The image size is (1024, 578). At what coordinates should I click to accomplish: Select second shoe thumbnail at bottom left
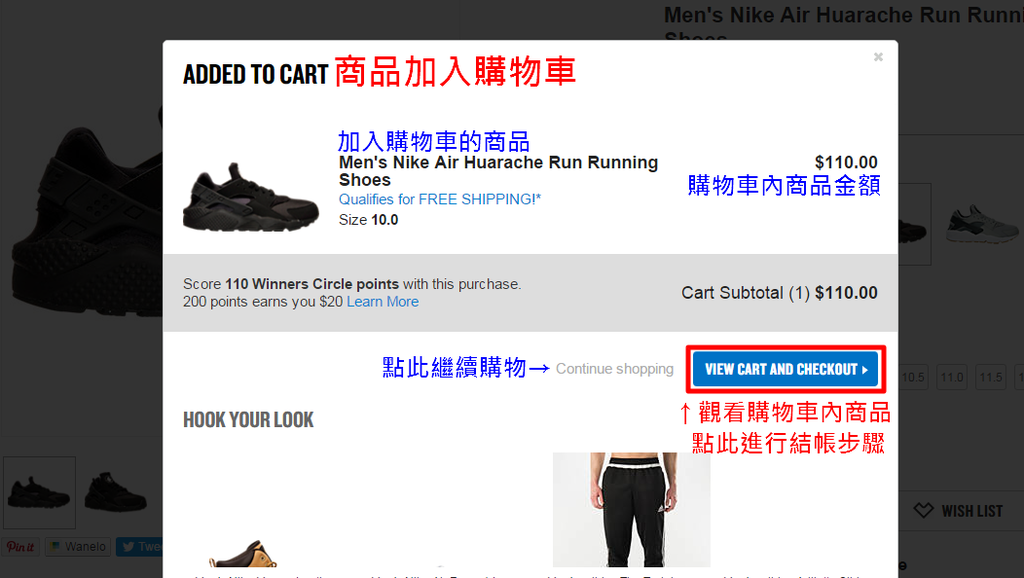point(116,492)
